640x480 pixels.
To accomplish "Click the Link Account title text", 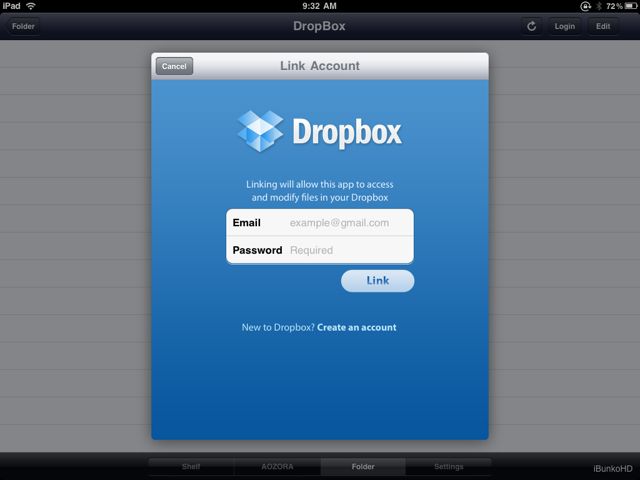I will point(320,66).
